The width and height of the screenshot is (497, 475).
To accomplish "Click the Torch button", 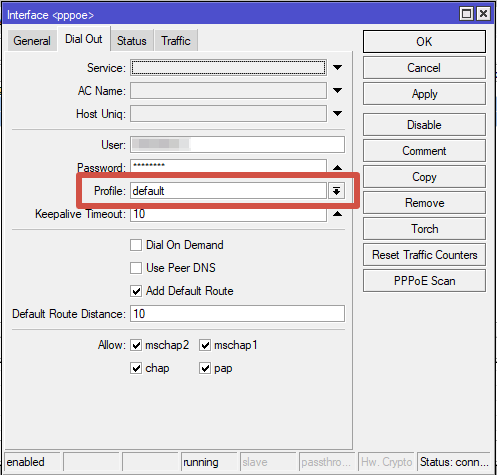I will 424,229.
